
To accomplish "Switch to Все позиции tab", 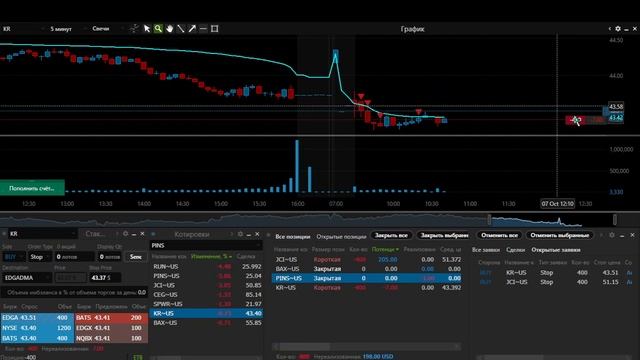I will pyautogui.click(x=293, y=236).
